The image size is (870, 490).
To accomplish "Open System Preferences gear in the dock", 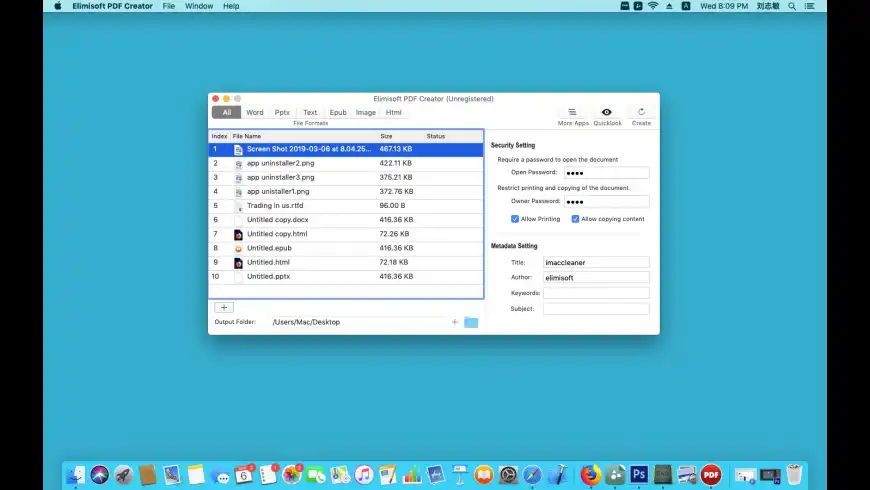I will [x=508, y=475].
